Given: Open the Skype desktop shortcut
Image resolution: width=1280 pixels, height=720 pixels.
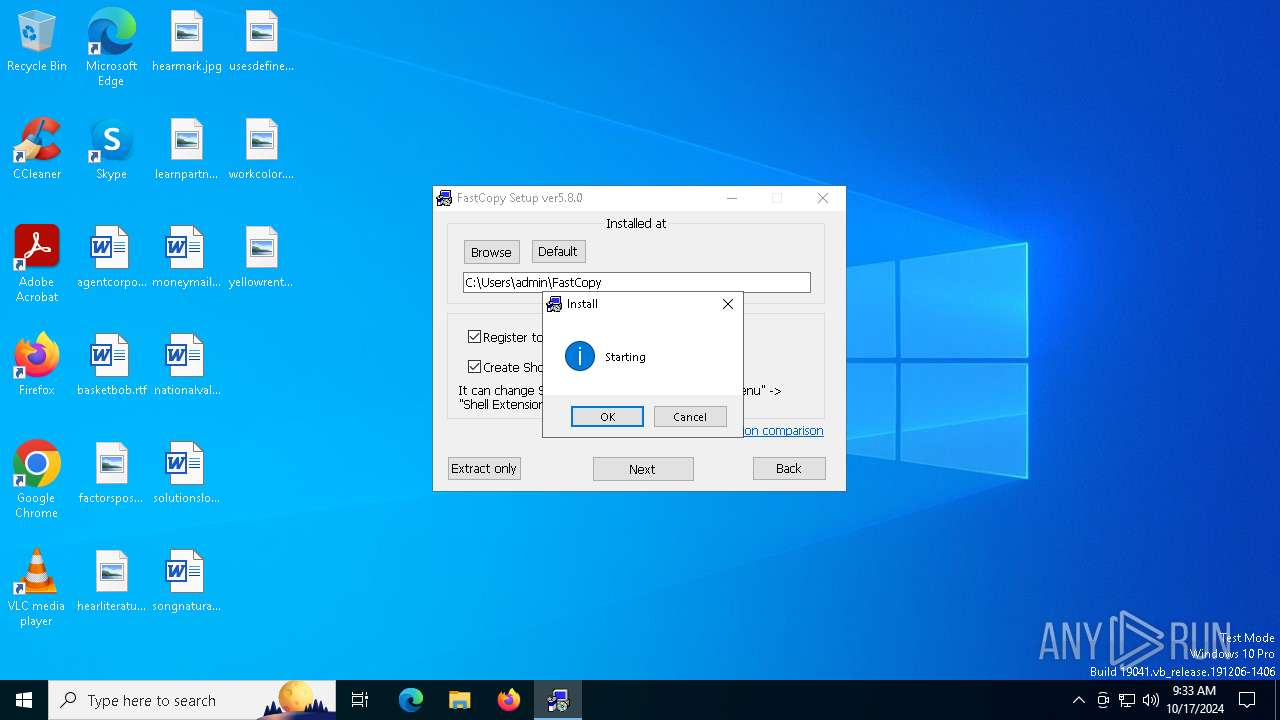Looking at the screenshot, I should [x=111, y=150].
